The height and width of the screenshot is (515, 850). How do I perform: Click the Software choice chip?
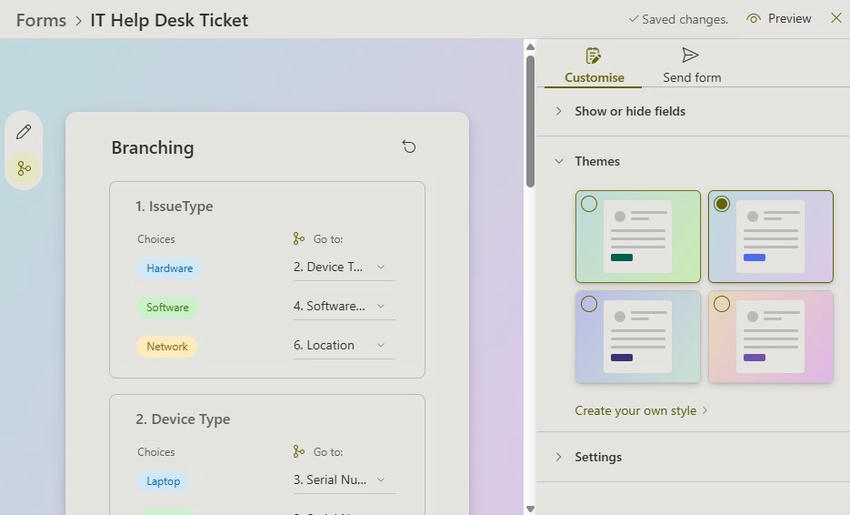(x=168, y=307)
